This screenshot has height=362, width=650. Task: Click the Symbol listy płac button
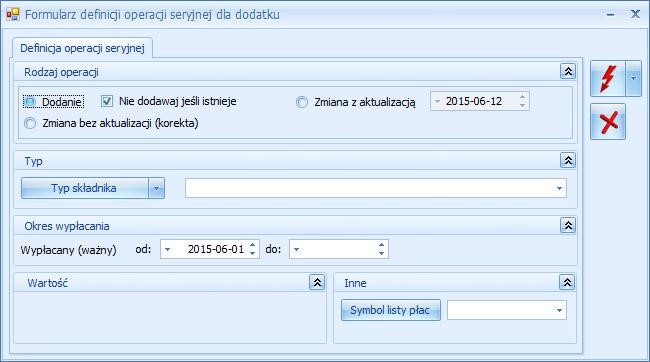(x=390, y=310)
